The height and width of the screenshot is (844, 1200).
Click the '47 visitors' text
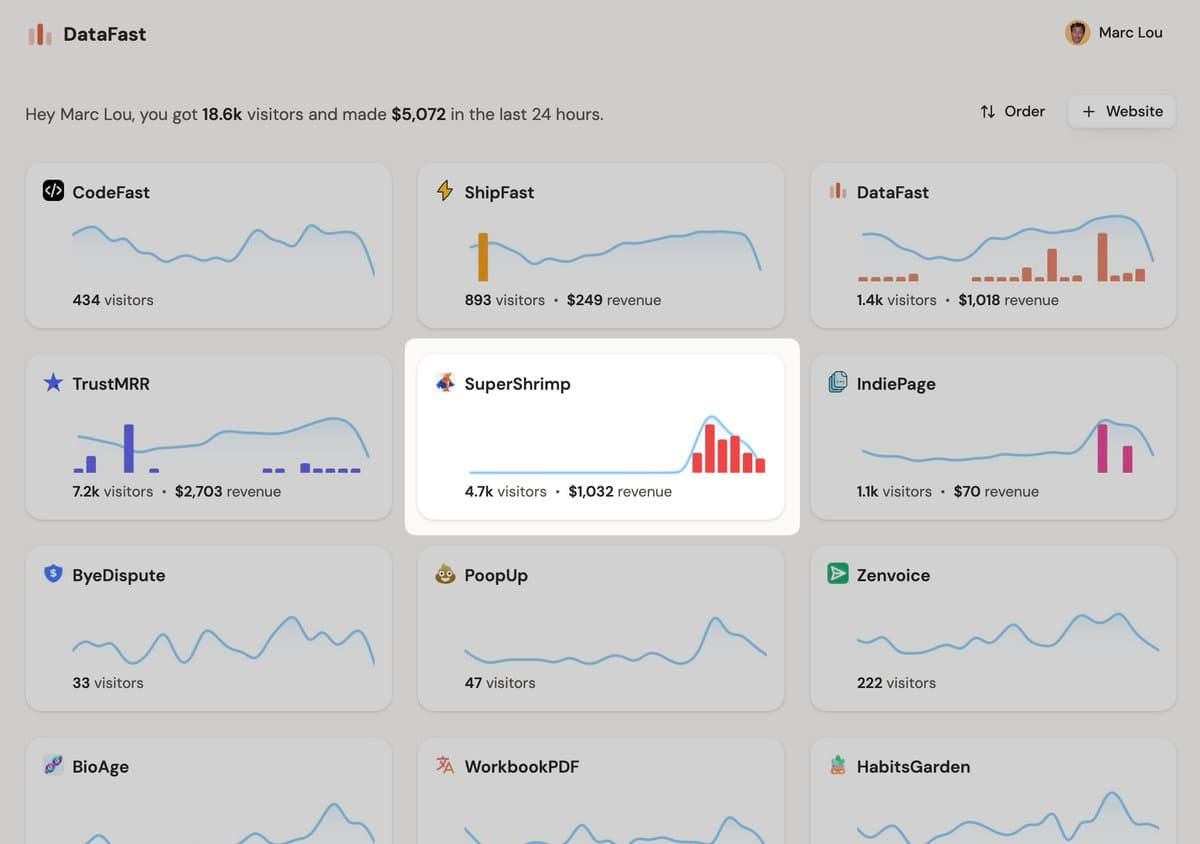click(x=500, y=683)
